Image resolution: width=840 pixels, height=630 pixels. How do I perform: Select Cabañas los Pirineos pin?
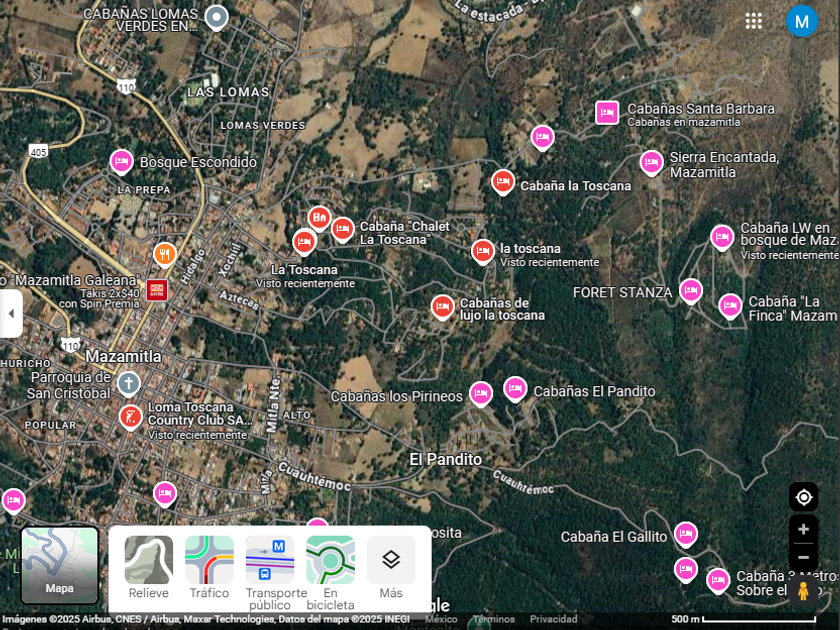[x=481, y=394]
